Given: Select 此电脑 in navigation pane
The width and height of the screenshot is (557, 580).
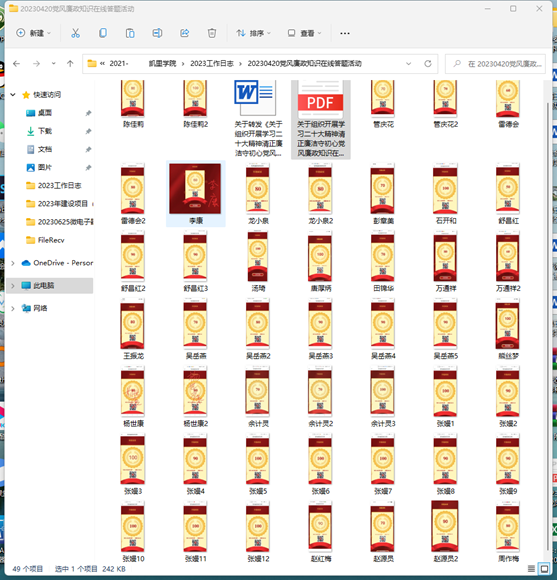Looking at the screenshot, I should coord(50,286).
